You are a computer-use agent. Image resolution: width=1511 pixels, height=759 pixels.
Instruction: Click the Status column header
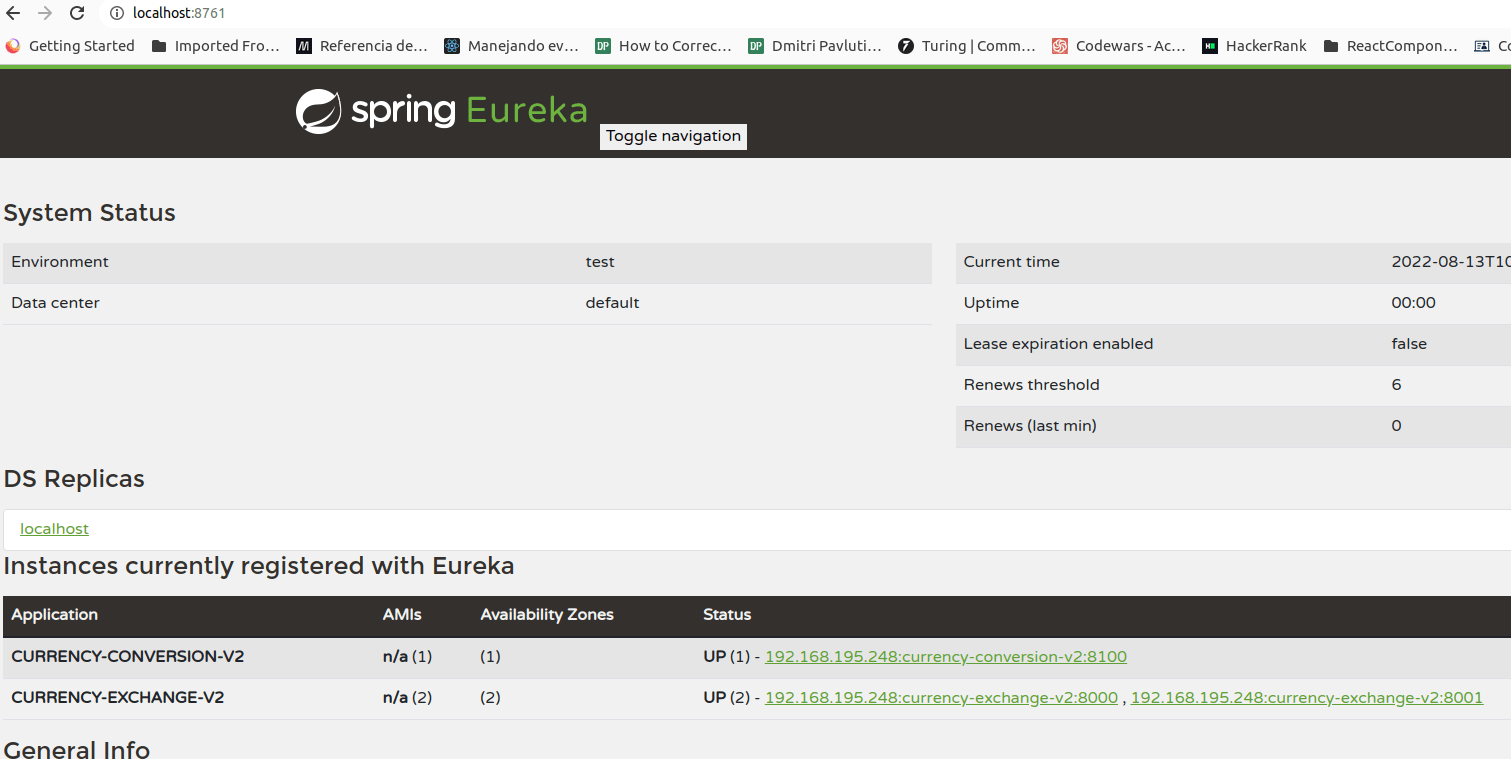(727, 615)
